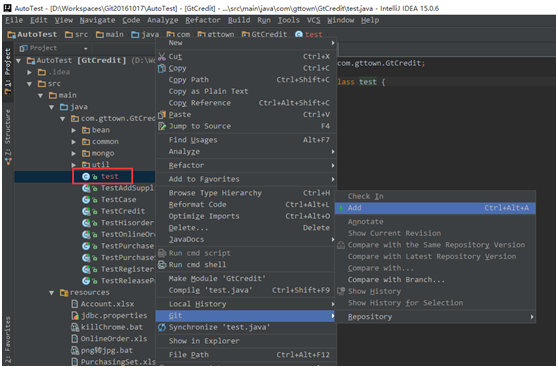
Task: Click the java breadcrumb
Action: click(145, 35)
